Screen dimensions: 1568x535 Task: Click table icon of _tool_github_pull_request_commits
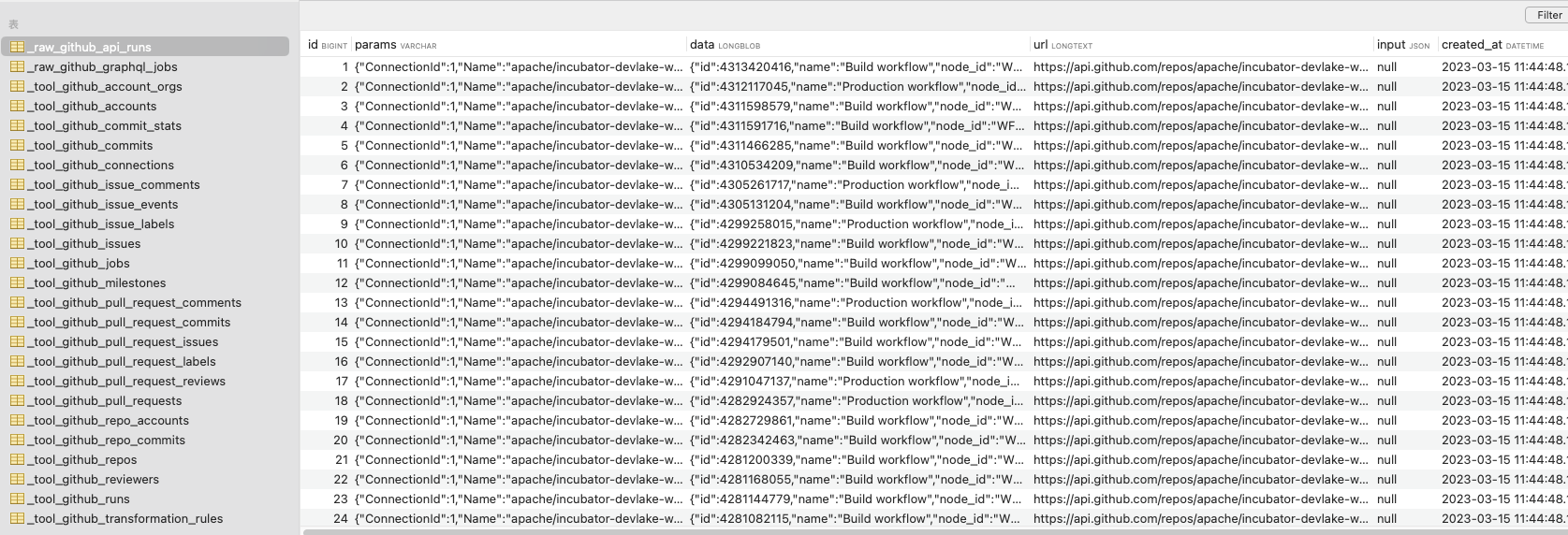pyautogui.click(x=17, y=322)
